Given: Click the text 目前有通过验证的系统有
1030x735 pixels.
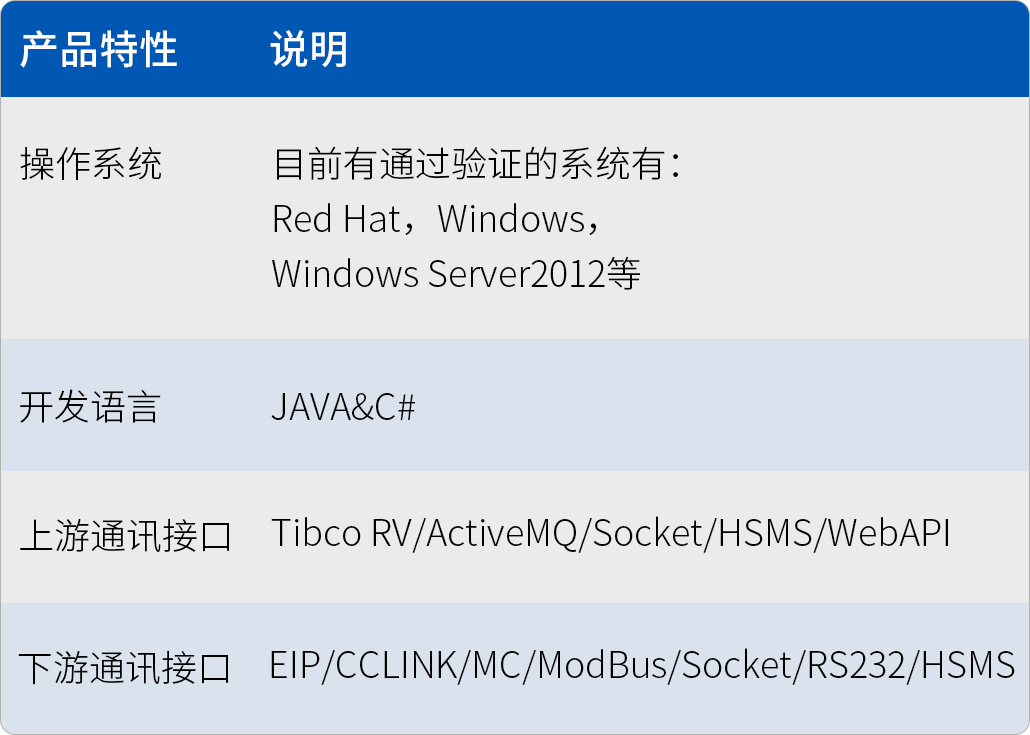Looking at the screenshot, I should pyautogui.click(x=468, y=165).
